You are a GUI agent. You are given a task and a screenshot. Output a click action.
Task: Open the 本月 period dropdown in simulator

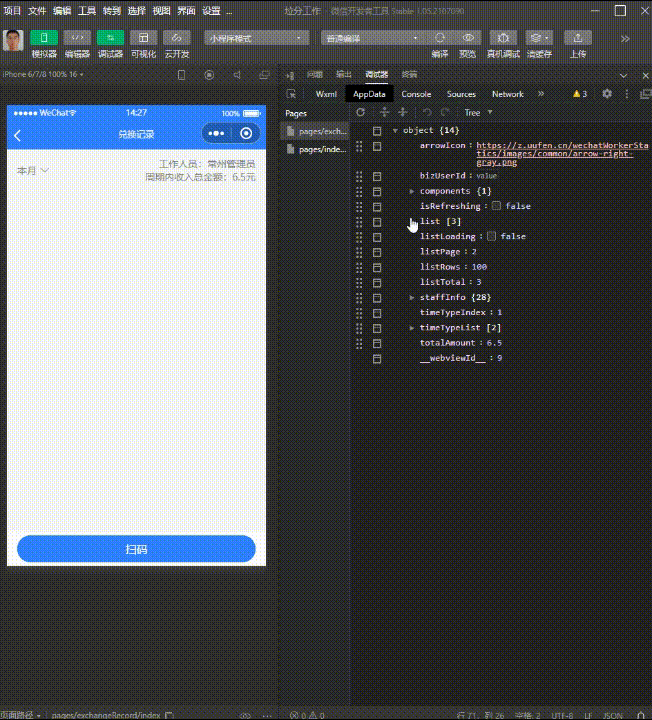point(32,170)
